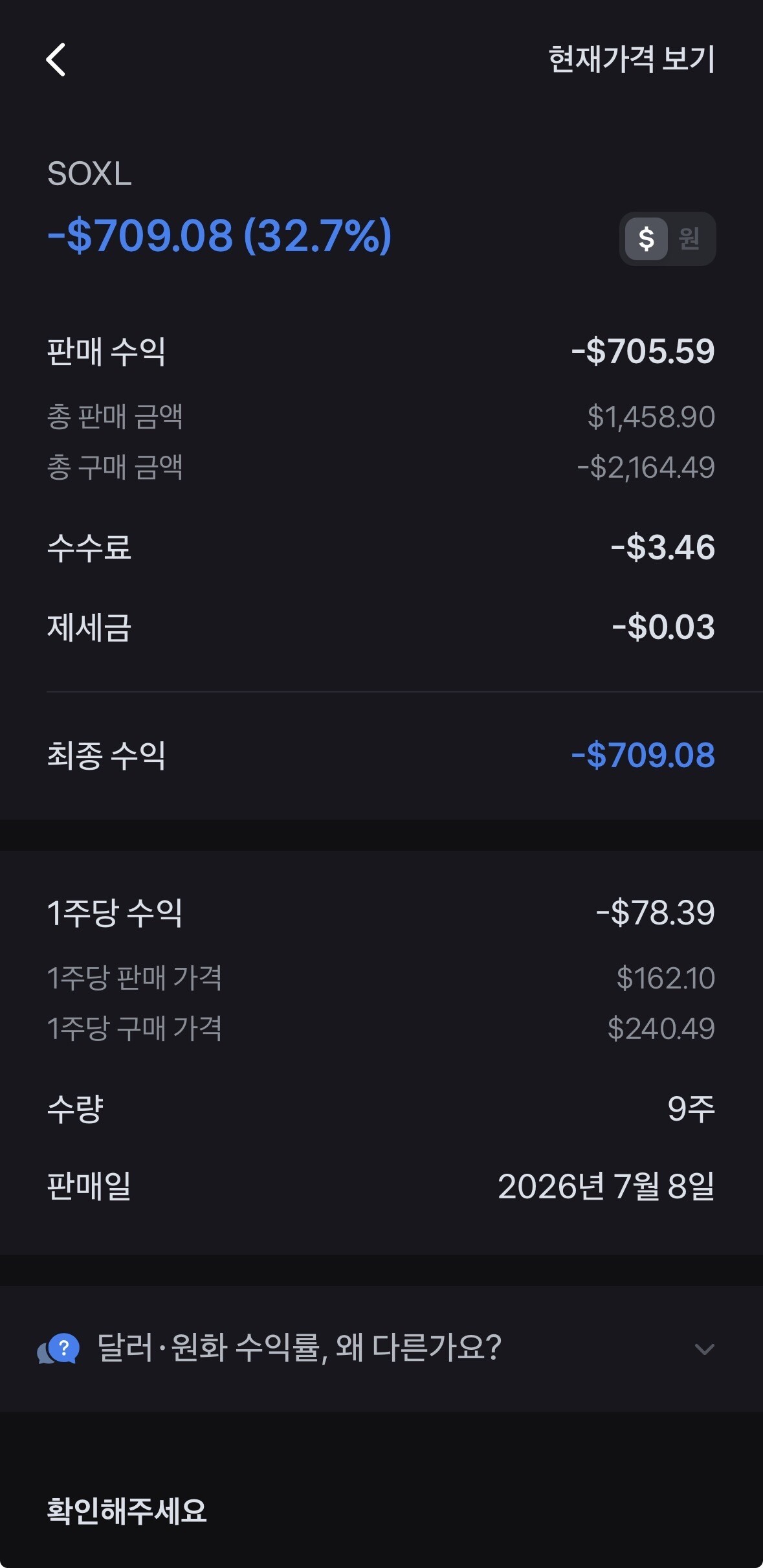Tap the 수수료 -$3.46 value
The width and height of the screenshot is (763, 1568).
point(663,547)
